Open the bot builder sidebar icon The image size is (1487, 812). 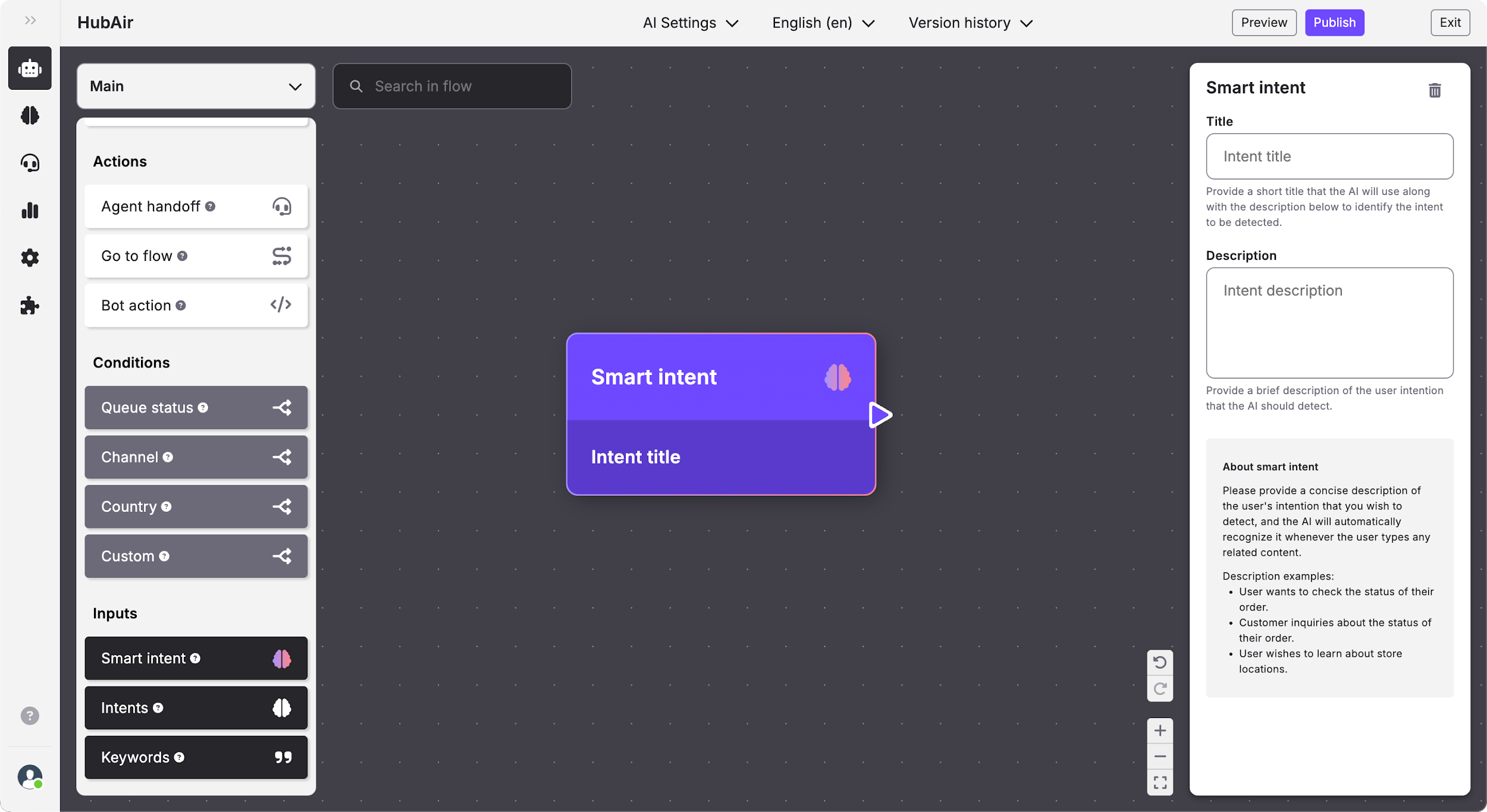30,68
